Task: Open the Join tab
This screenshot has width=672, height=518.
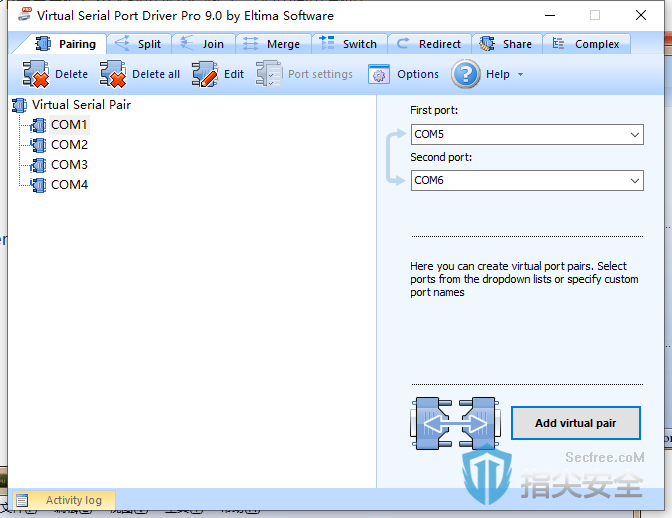Action: (203, 44)
